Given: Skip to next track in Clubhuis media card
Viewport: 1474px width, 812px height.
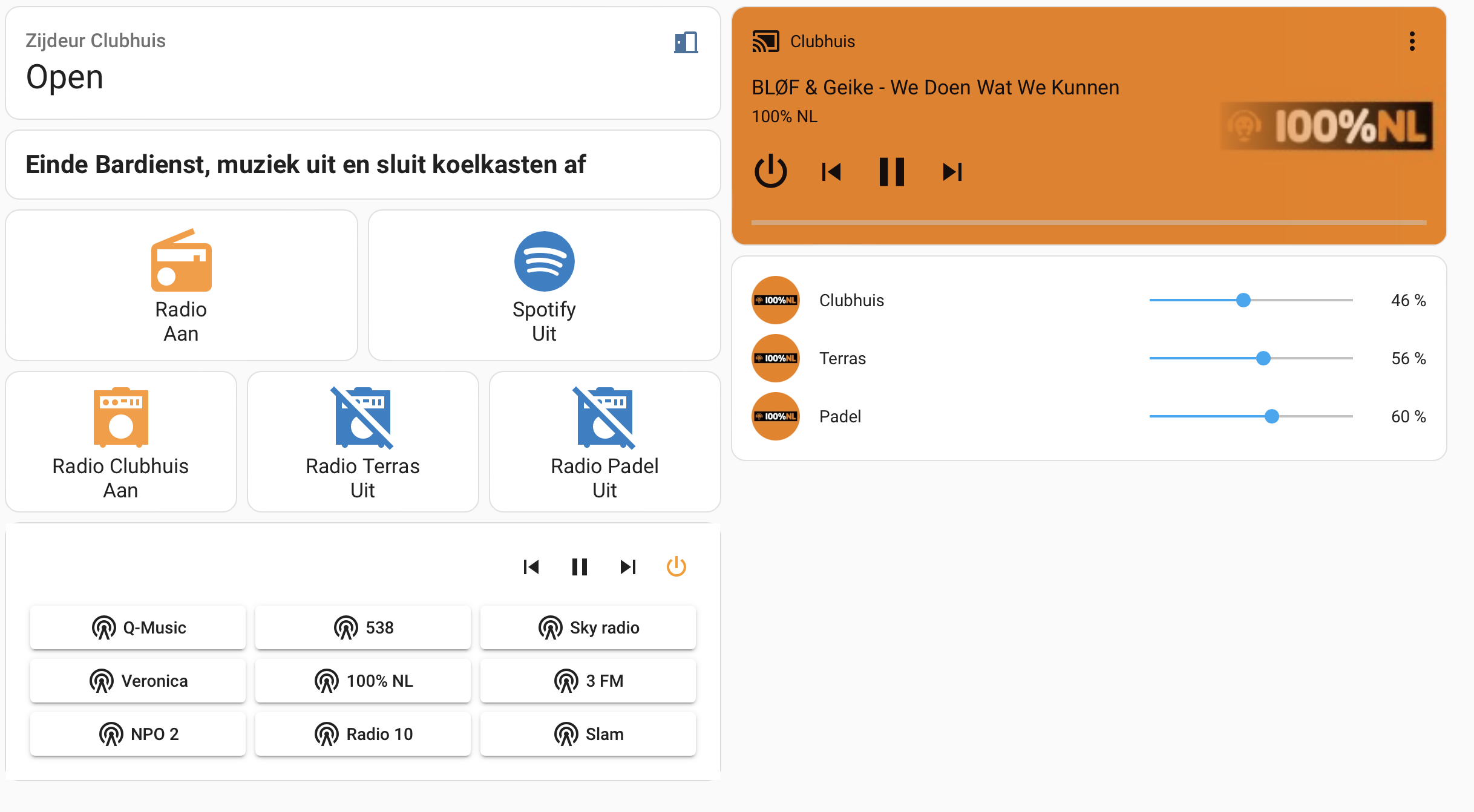Looking at the screenshot, I should (952, 172).
